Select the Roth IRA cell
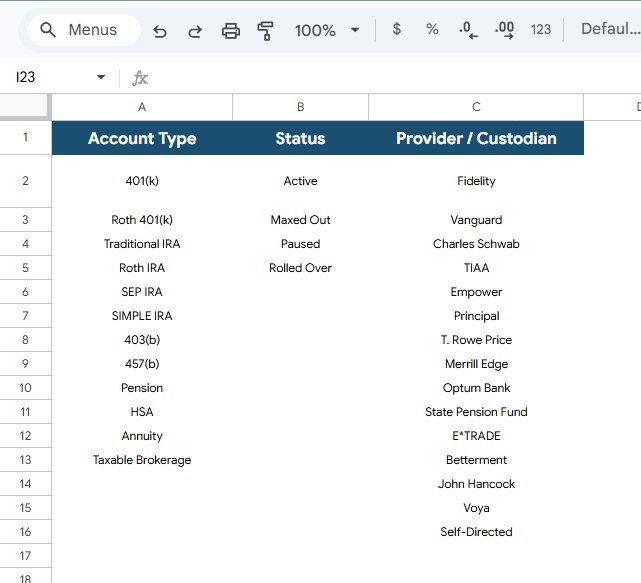 coord(142,268)
